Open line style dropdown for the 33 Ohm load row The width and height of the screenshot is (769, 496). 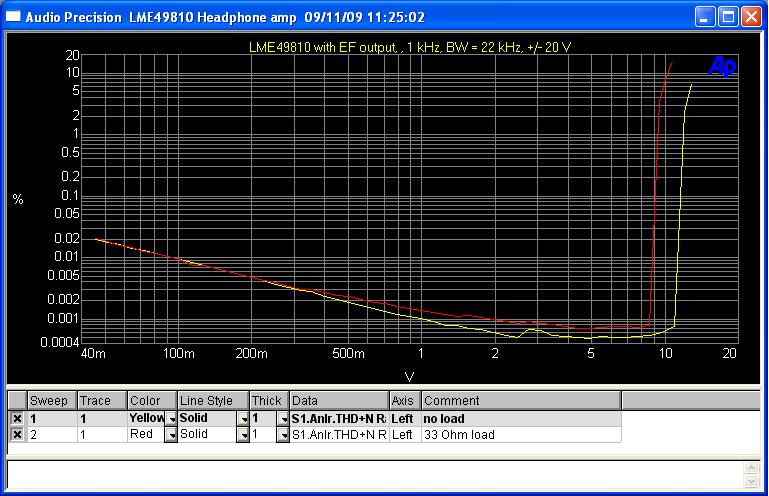click(x=243, y=435)
